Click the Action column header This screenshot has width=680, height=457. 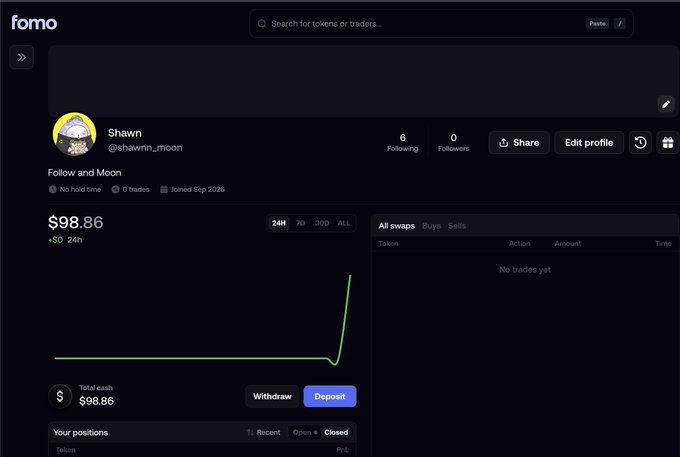(x=520, y=244)
